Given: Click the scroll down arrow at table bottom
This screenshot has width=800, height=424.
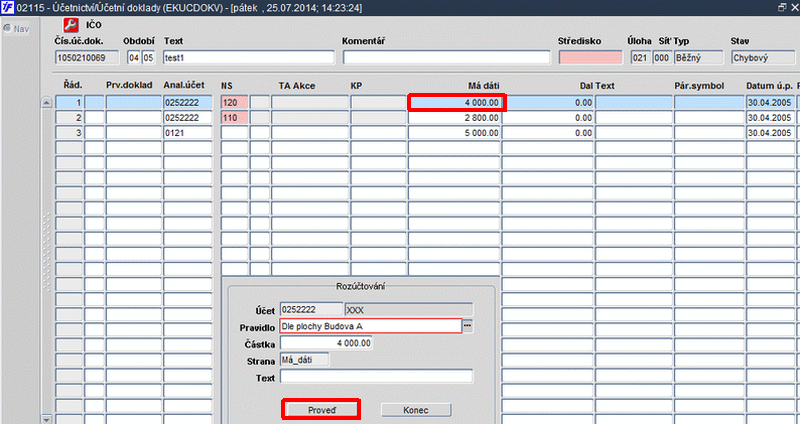Looking at the screenshot, I should coord(46,419).
